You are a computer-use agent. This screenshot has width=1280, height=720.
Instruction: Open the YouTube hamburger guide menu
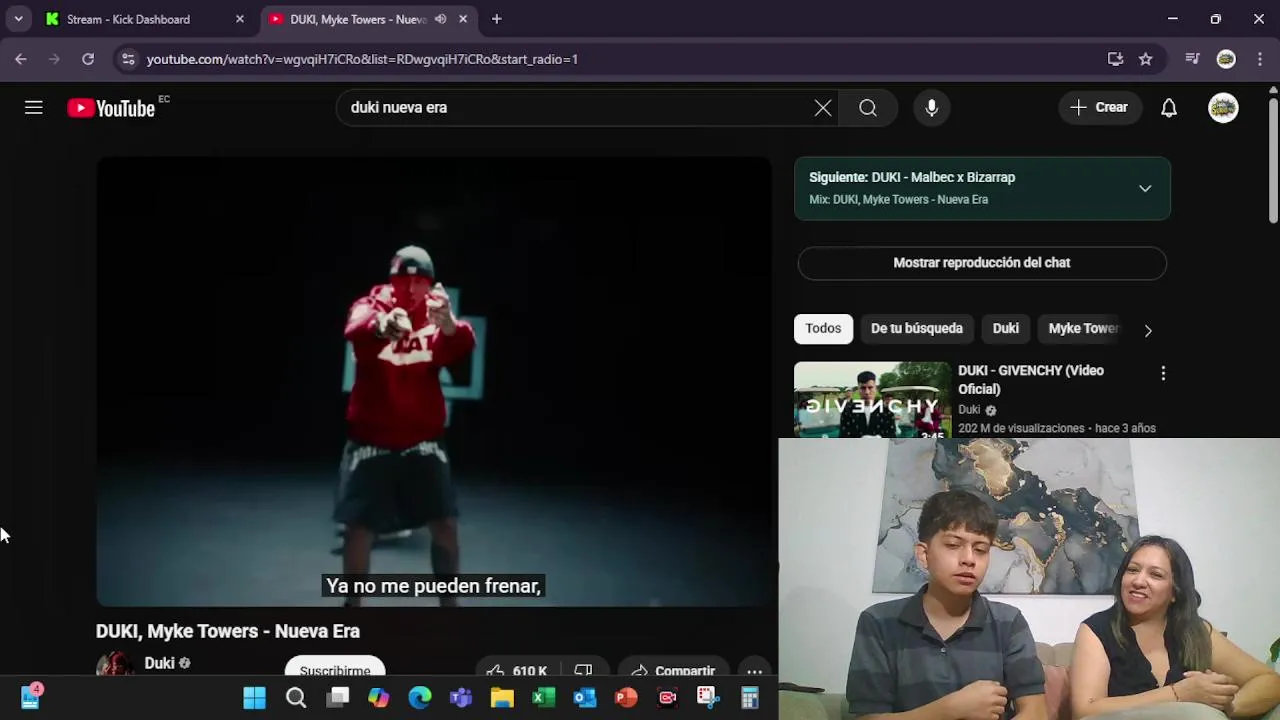[34, 108]
